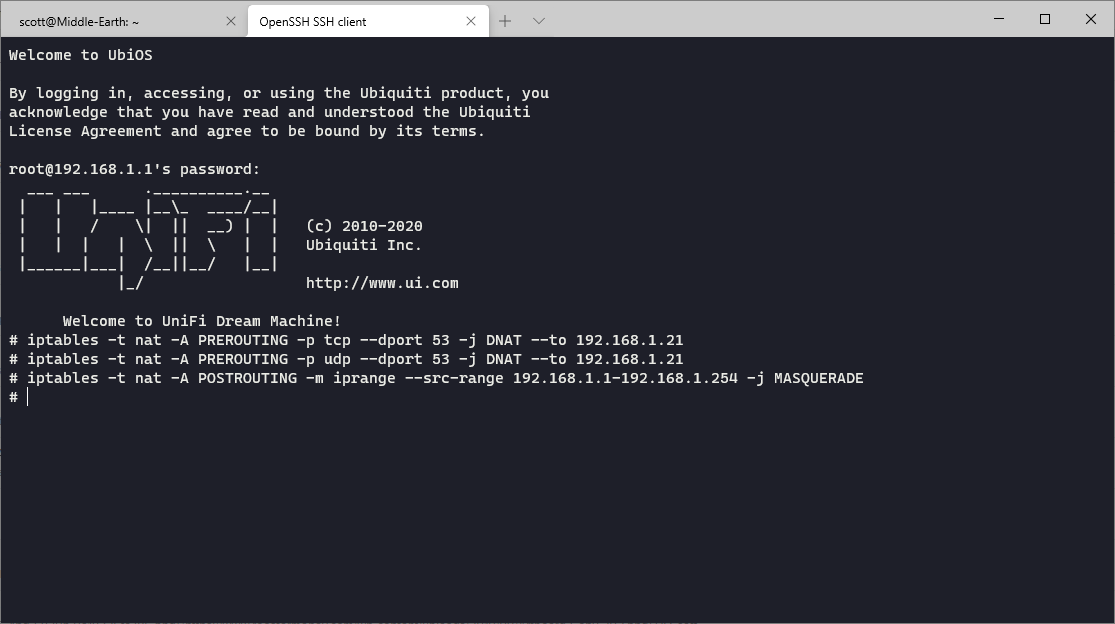Close the scott@Middle-Earth tab

pyautogui.click(x=231, y=21)
